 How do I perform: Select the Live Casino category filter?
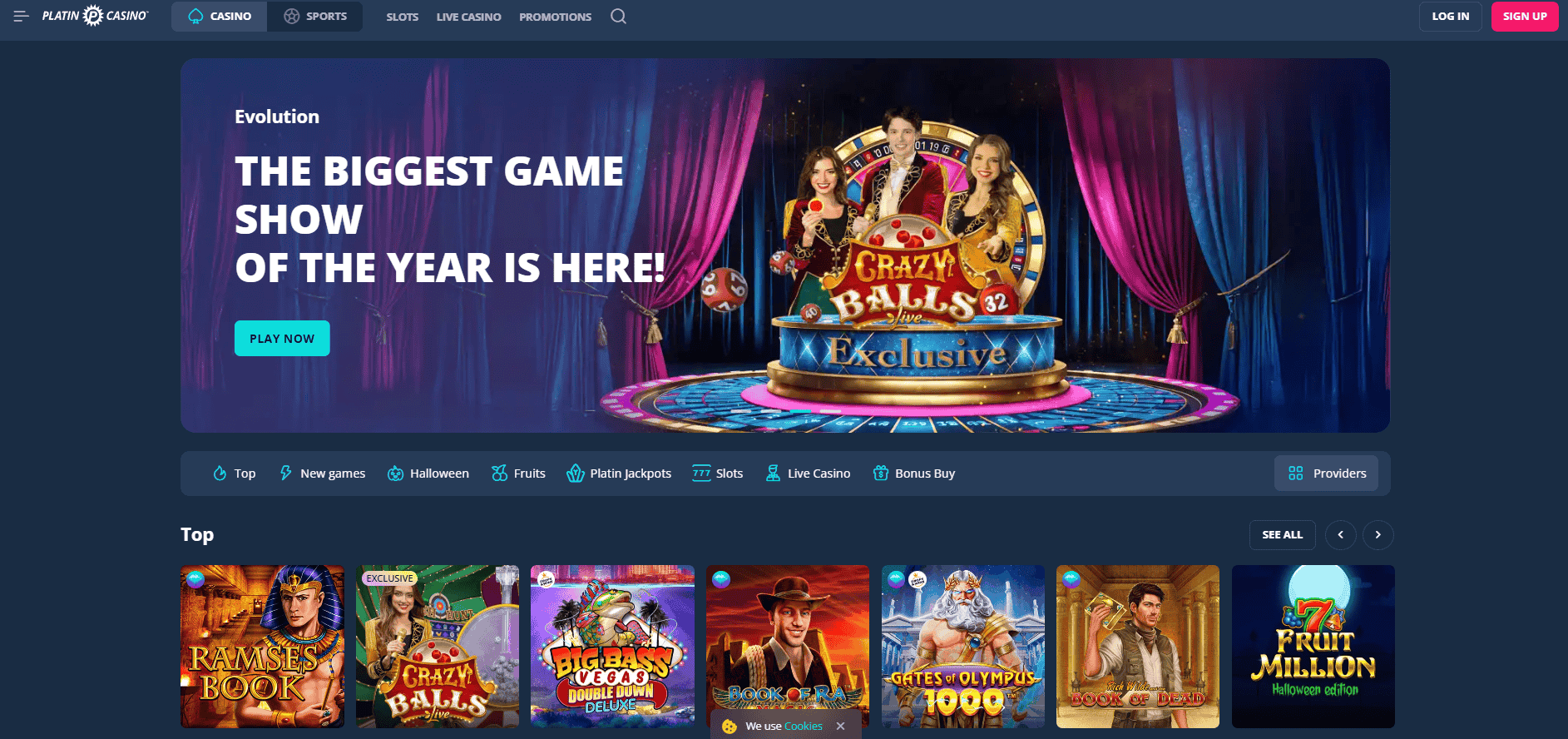coord(808,474)
